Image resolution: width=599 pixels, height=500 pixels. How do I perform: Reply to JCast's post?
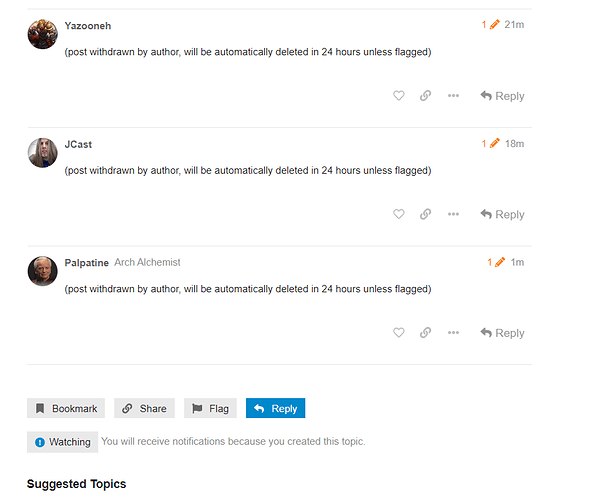point(502,214)
